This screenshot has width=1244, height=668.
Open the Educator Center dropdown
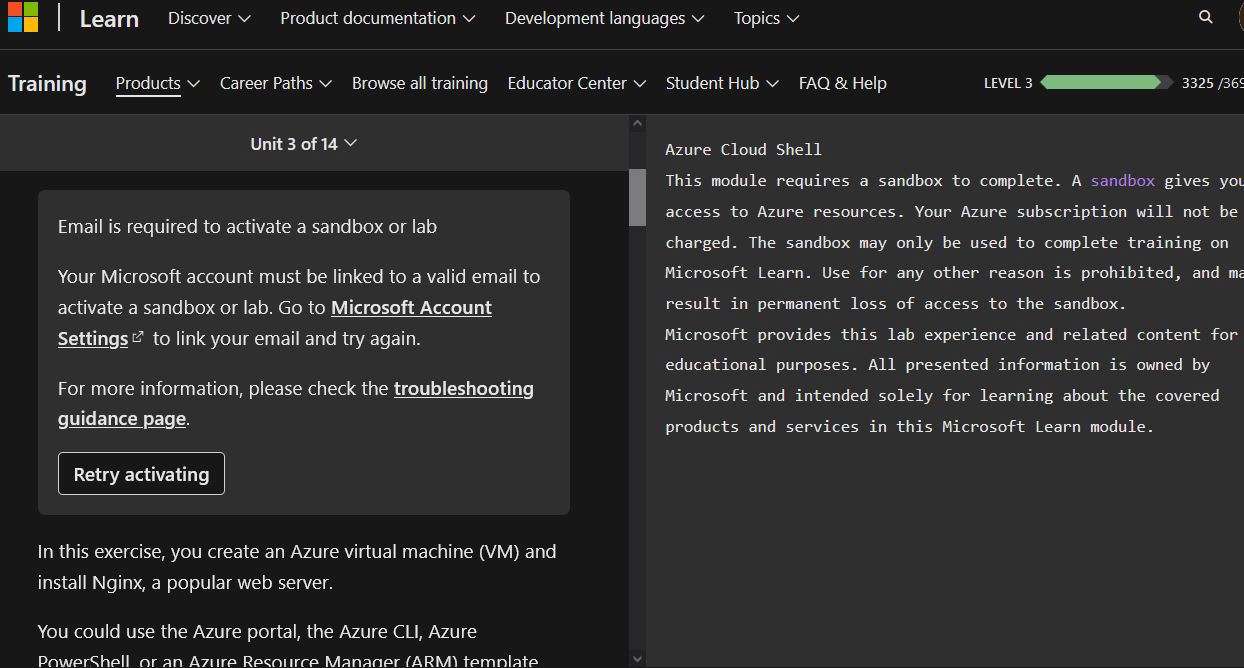click(x=577, y=83)
